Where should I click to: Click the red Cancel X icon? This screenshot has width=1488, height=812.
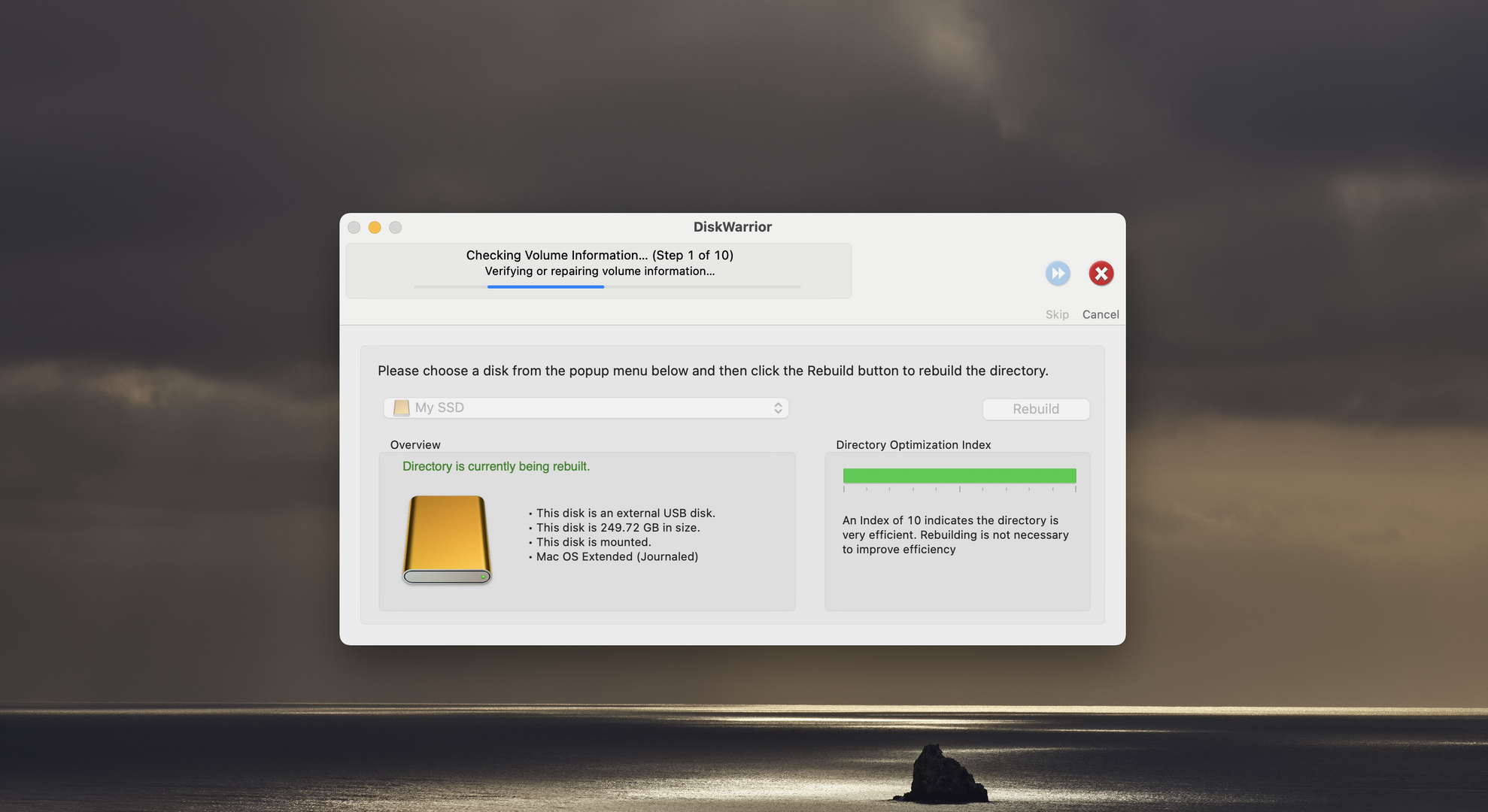click(x=1101, y=273)
